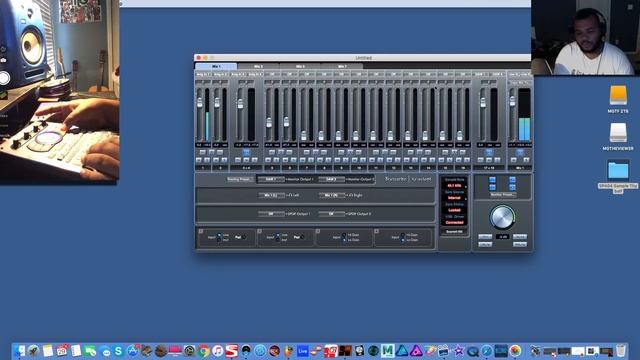
Task: Mute channel 7 in the mixer
Action: coord(303,160)
